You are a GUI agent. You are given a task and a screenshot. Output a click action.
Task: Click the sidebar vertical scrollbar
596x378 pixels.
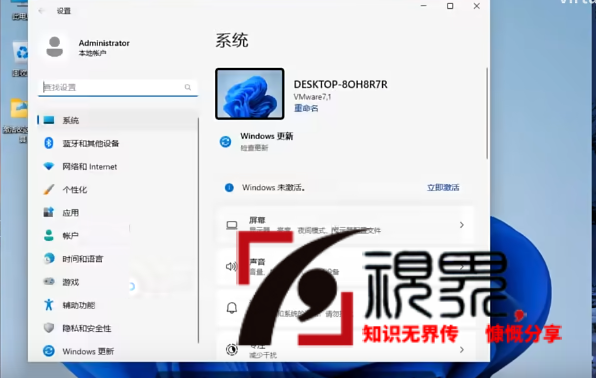(x=198, y=230)
